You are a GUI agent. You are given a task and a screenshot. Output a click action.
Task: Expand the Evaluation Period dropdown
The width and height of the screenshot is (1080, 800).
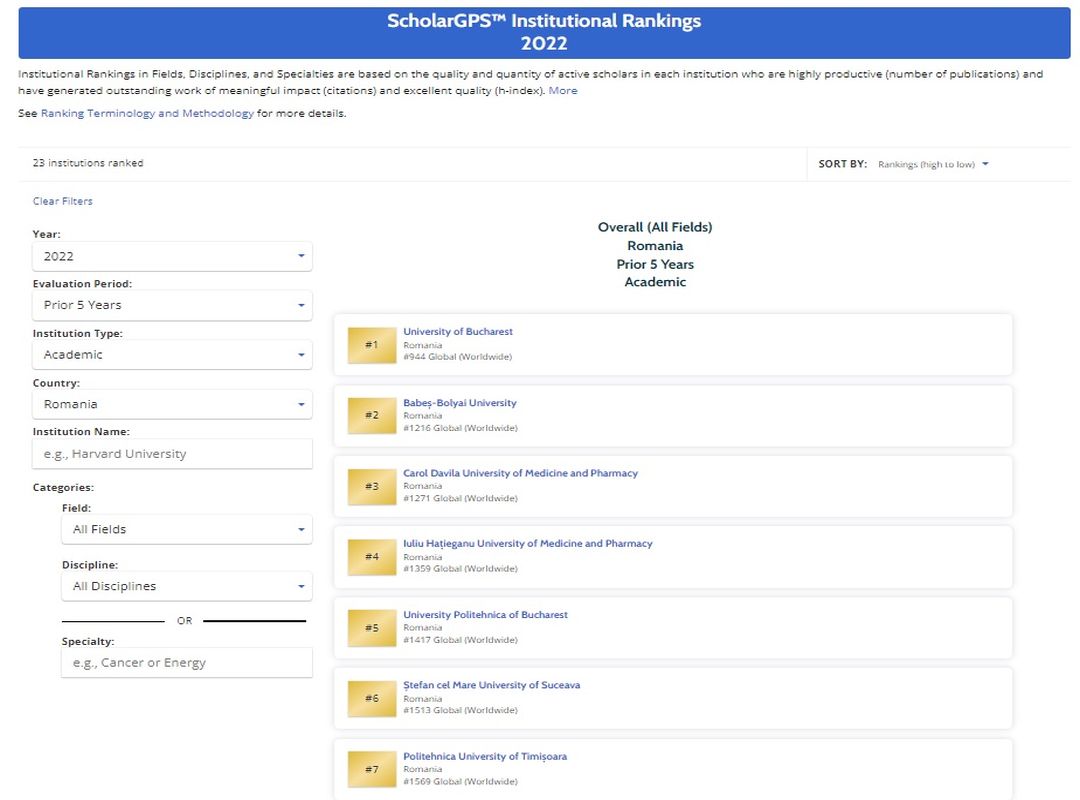(172, 305)
